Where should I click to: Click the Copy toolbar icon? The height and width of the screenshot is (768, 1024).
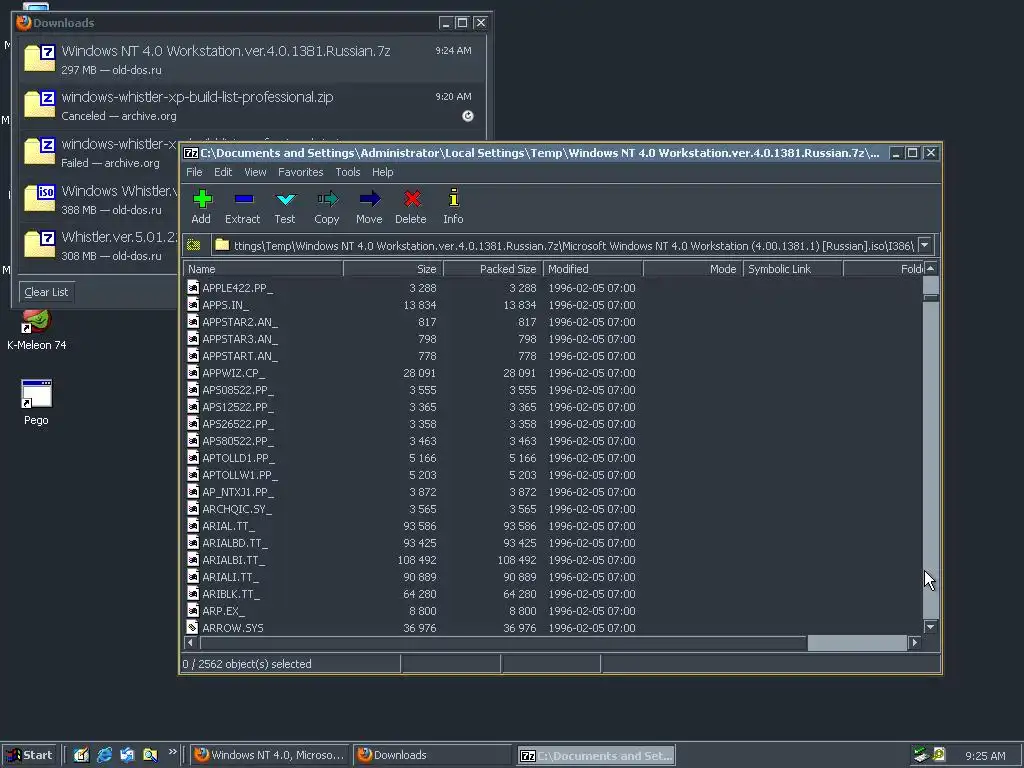(x=327, y=199)
